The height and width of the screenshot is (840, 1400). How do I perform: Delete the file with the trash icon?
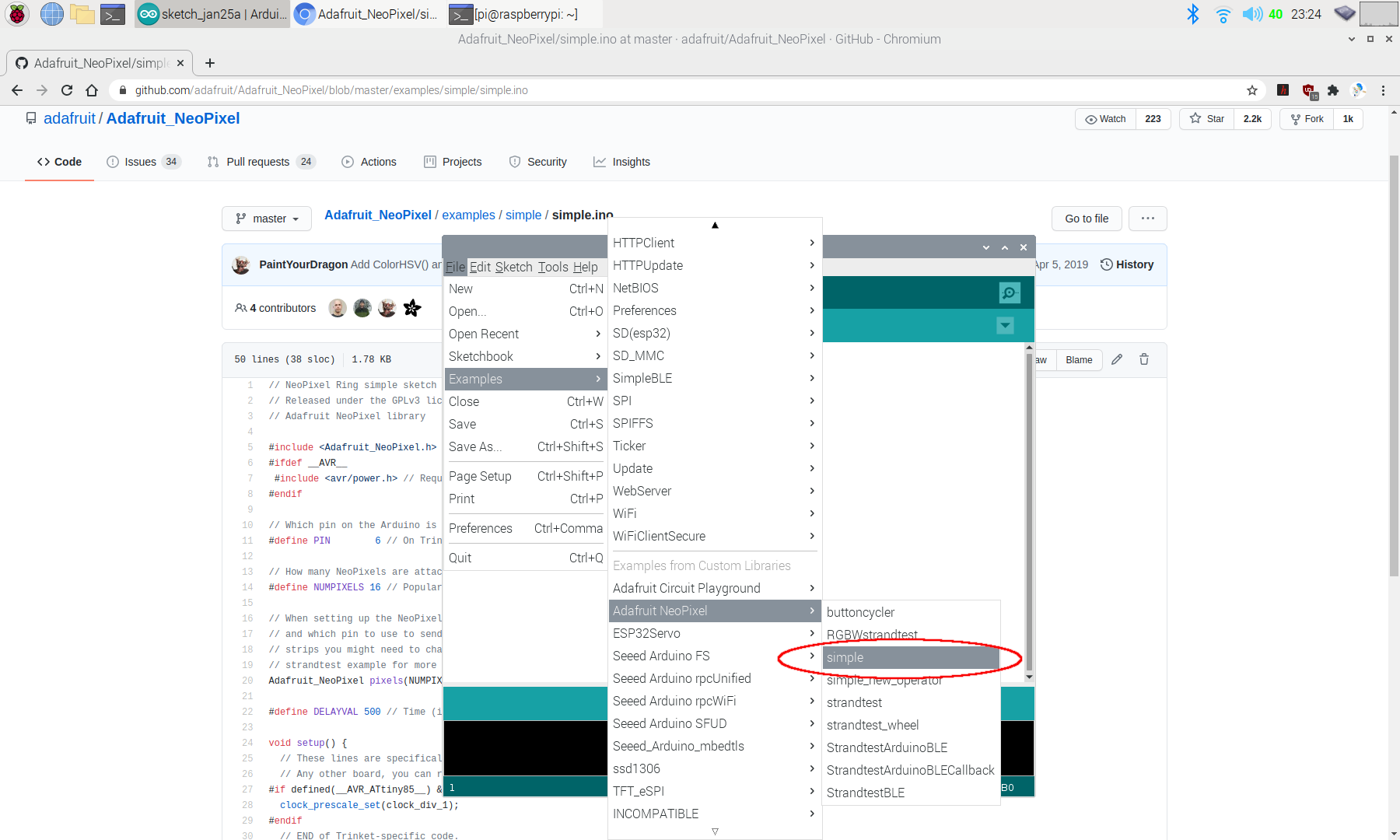(x=1144, y=359)
